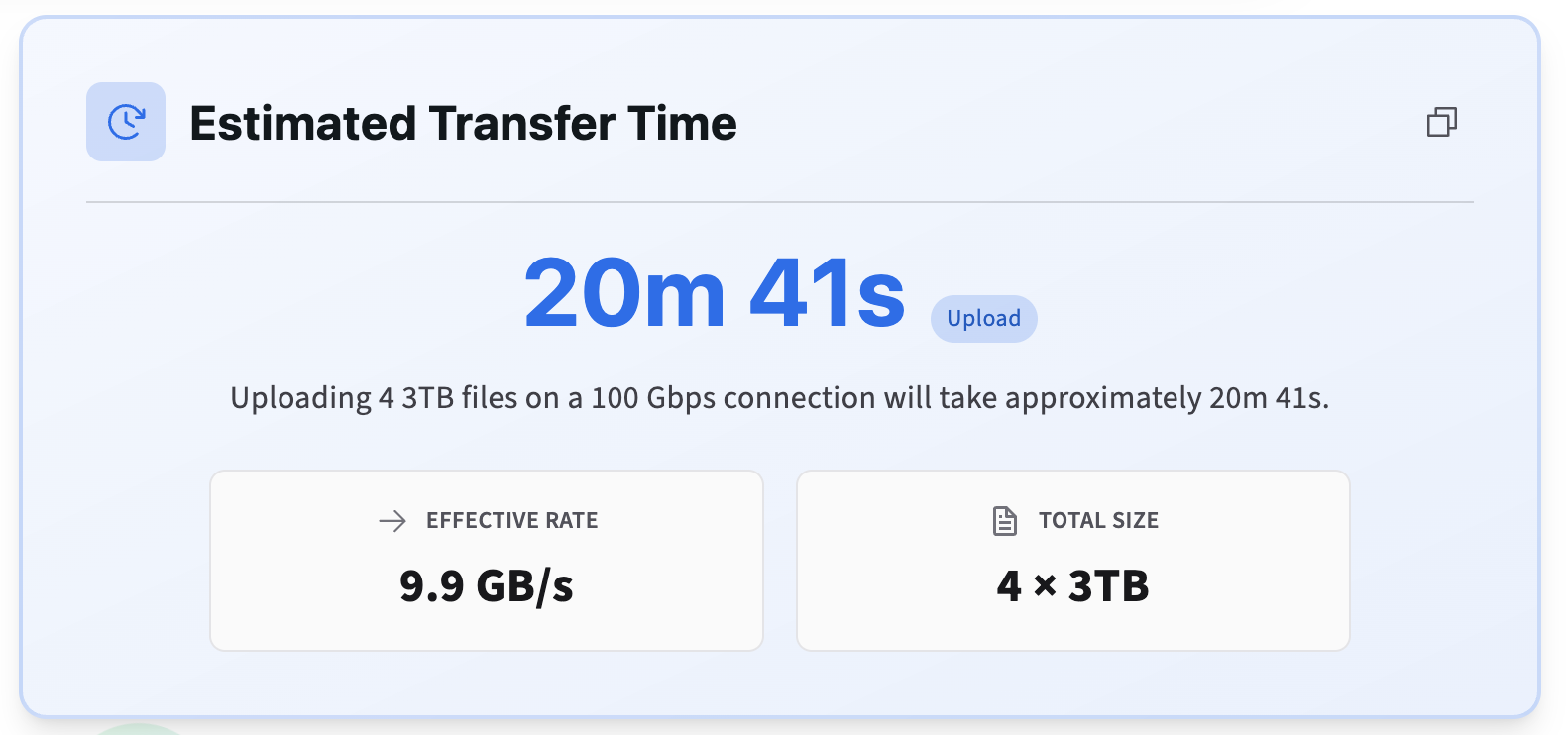
Task: Click the 4 × 3TB value
Action: [x=1073, y=586]
